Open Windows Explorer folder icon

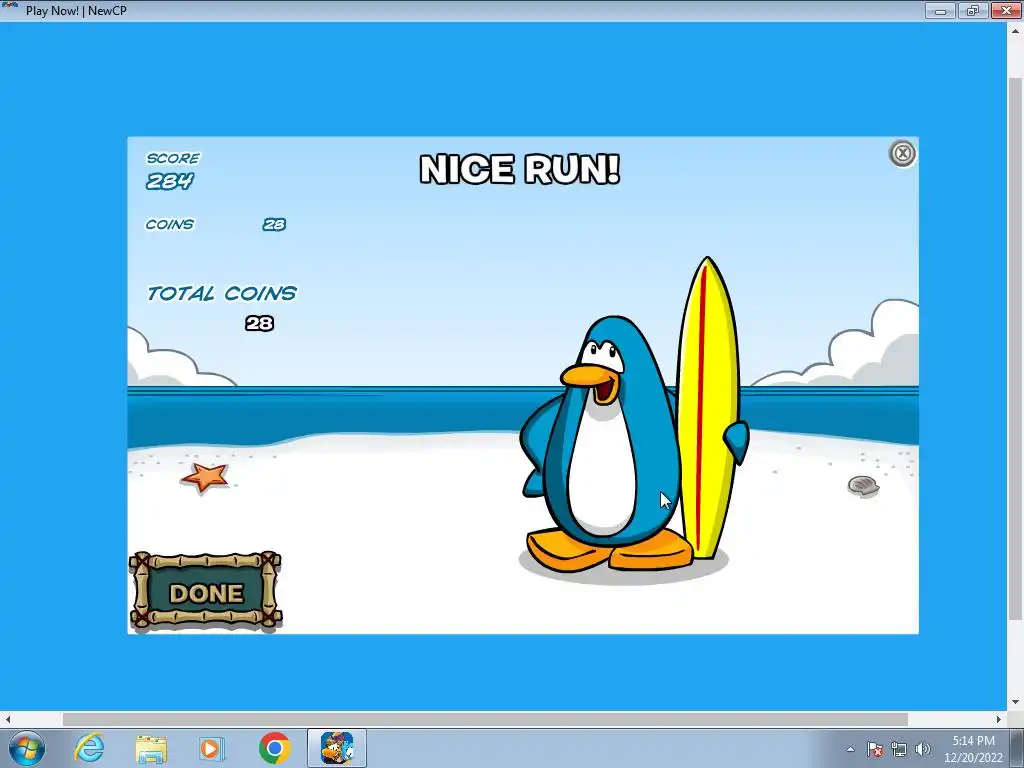click(x=151, y=748)
